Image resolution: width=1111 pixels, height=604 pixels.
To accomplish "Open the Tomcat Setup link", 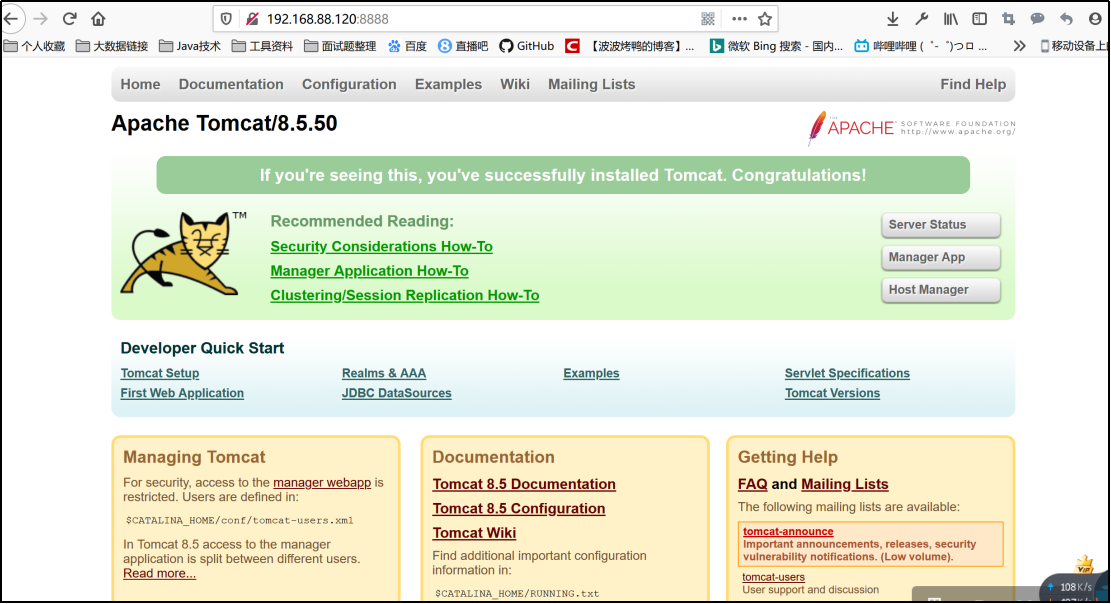I will (159, 374).
